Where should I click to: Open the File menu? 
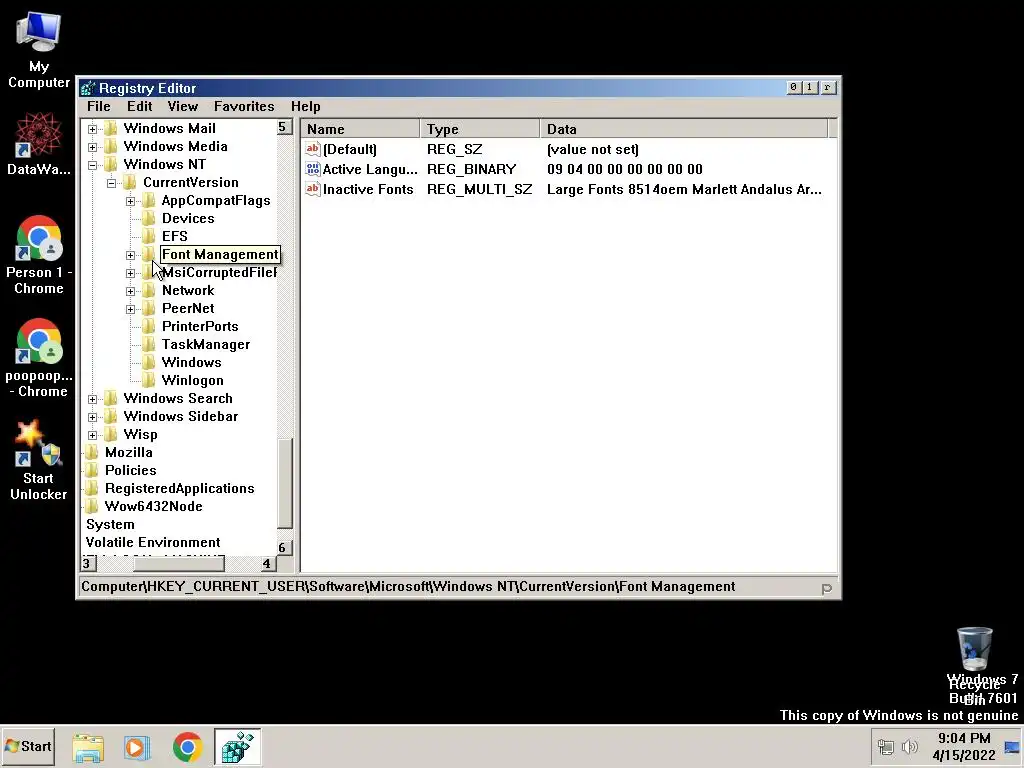(x=99, y=106)
